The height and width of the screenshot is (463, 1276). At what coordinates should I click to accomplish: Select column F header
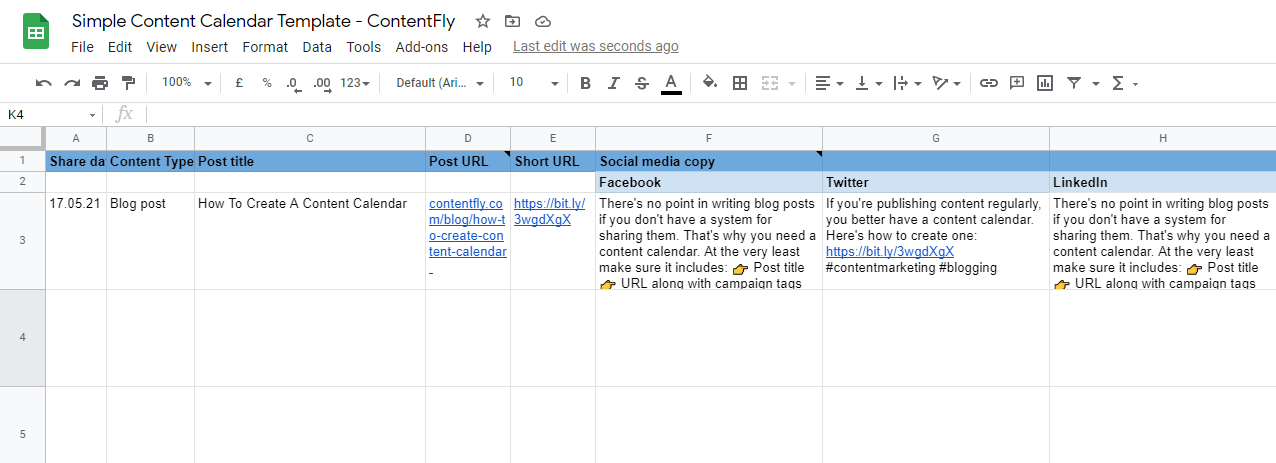coord(709,138)
